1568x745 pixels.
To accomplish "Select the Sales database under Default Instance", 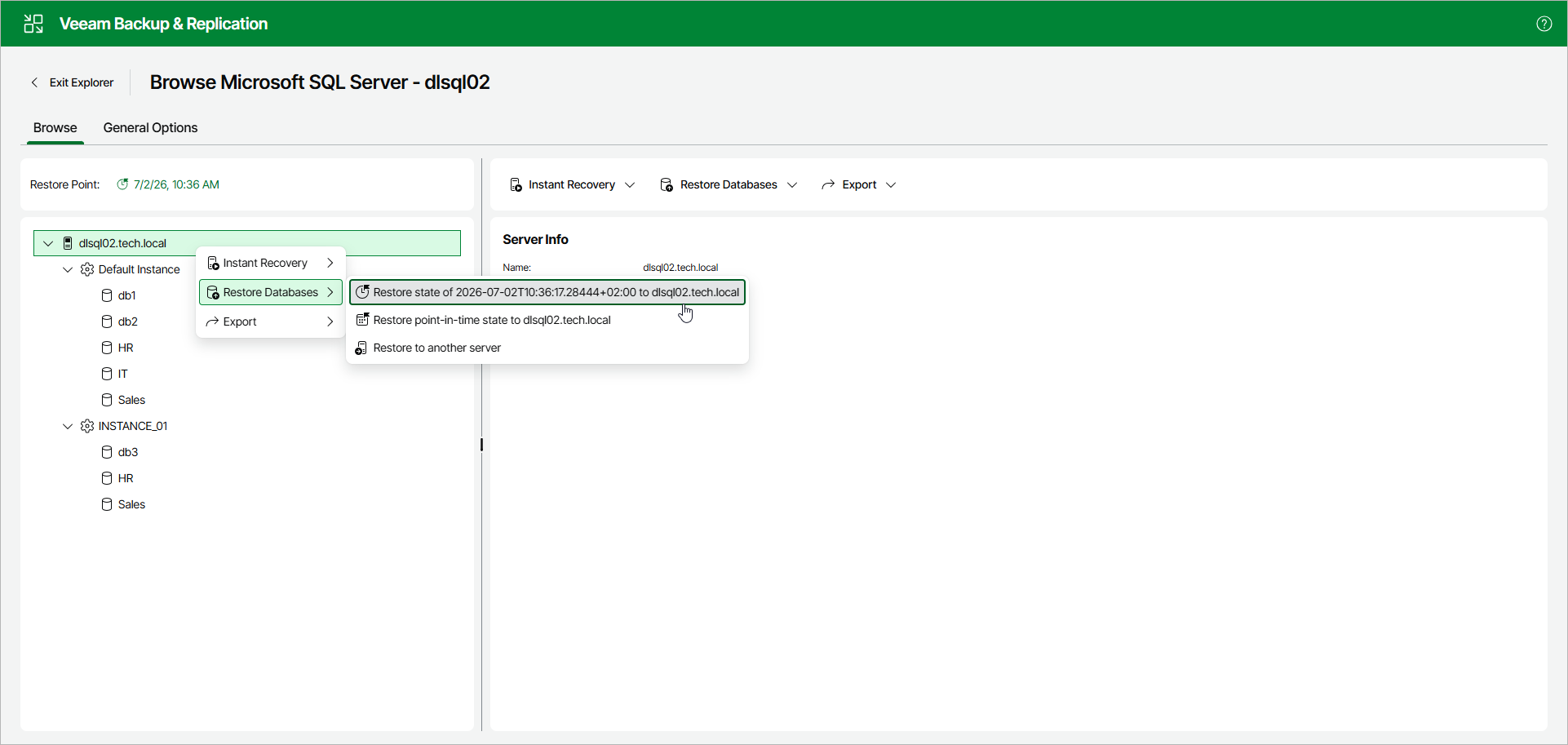I will click(x=131, y=400).
